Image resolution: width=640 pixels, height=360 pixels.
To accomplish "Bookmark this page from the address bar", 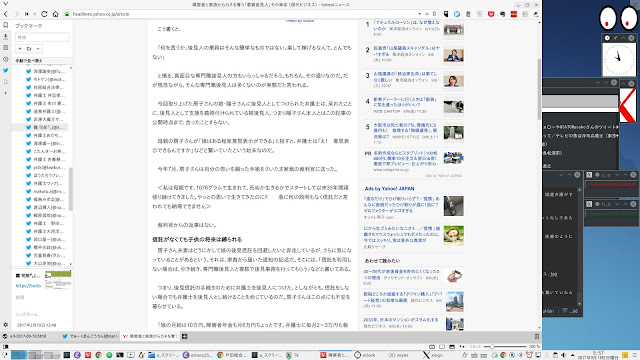I will pos(434,14).
